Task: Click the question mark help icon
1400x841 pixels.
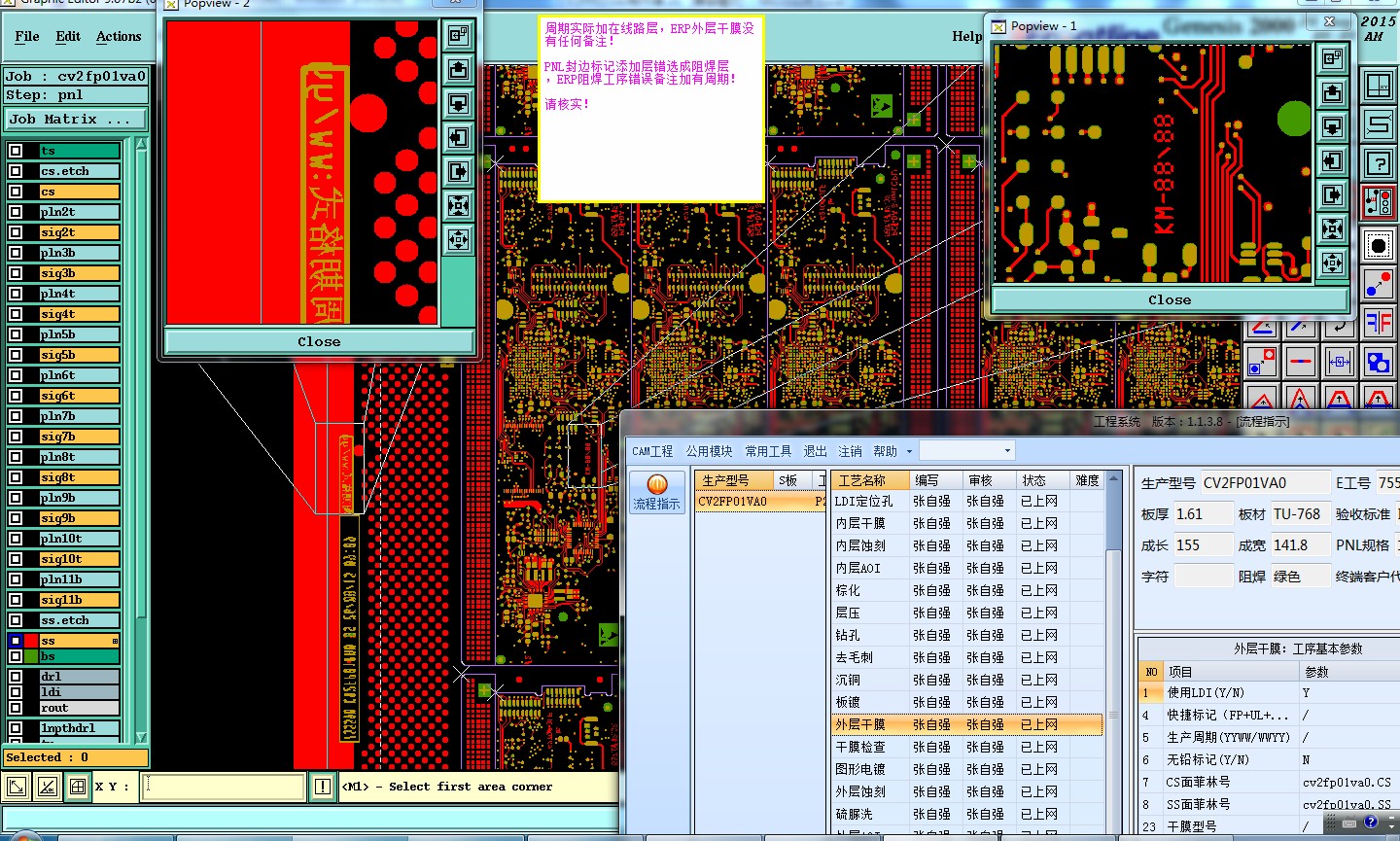Action: [x=1379, y=163]
